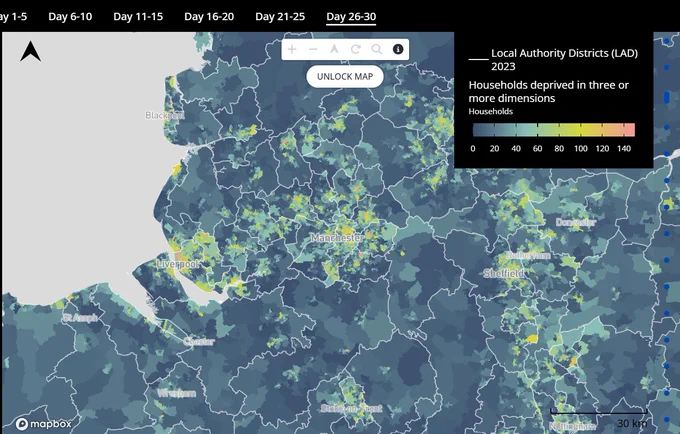The width and height of the screenshot is (680, 434).
Task: Click the rotate map icon
Action: [x=356, y=49]
